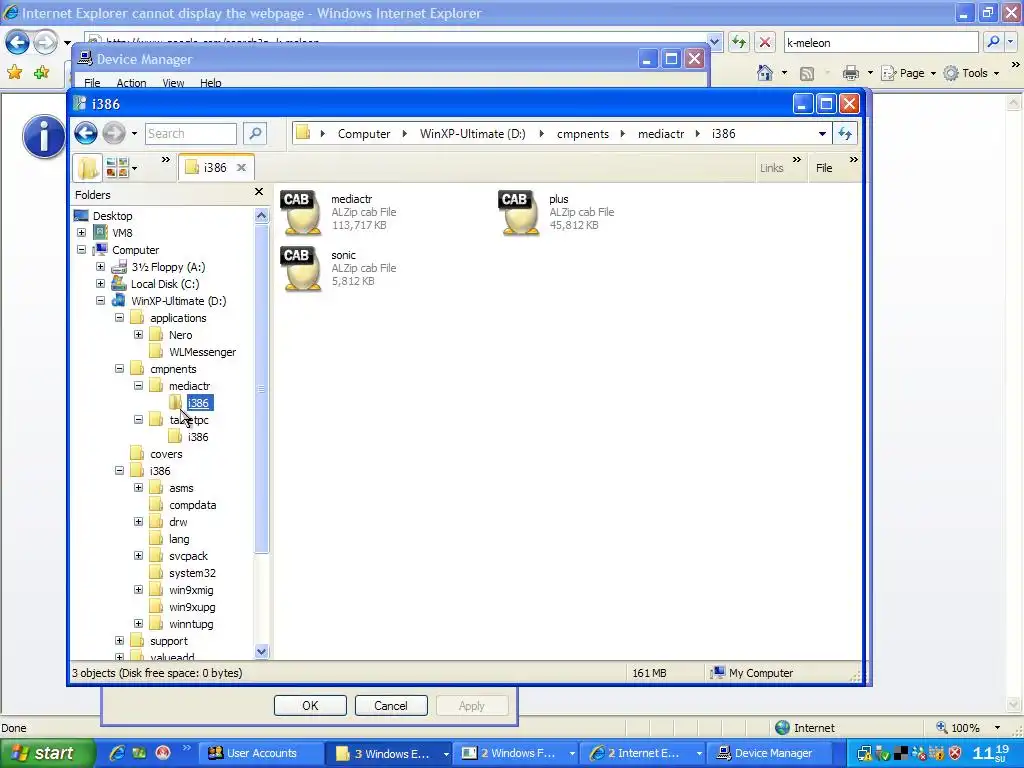Select the svcpack folder in the tree
Viewport: 1024px width, 768px height.
point(188,555)
